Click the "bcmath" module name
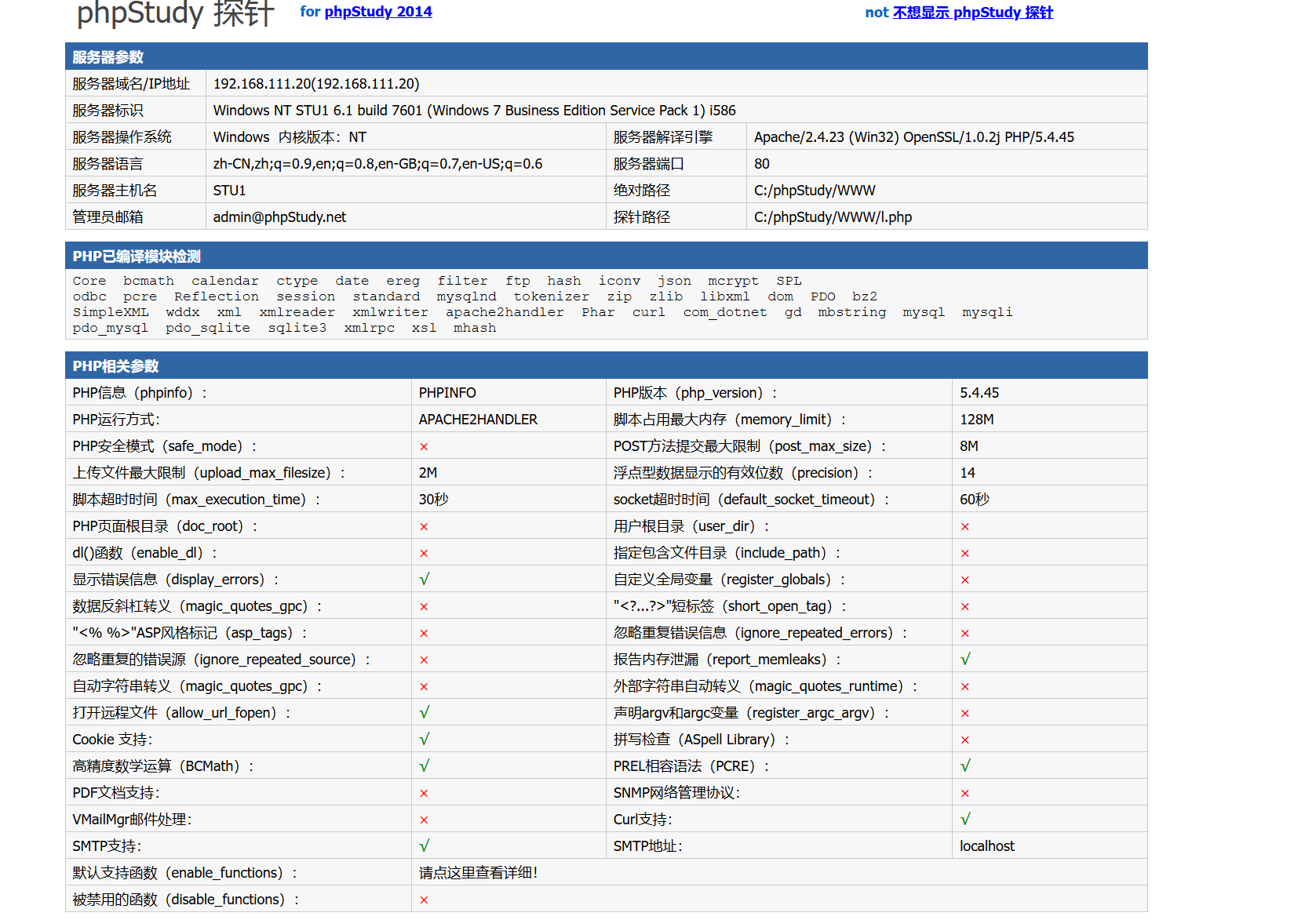Image resolution: width=1316 pixels, height=920 pixels. pos(148,281)
